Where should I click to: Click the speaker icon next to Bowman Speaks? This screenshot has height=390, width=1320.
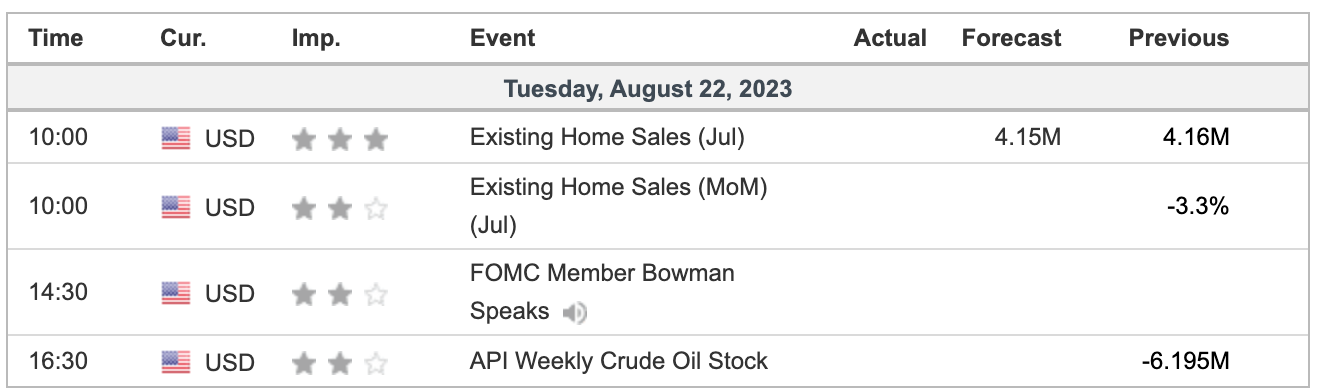point(574,313)
